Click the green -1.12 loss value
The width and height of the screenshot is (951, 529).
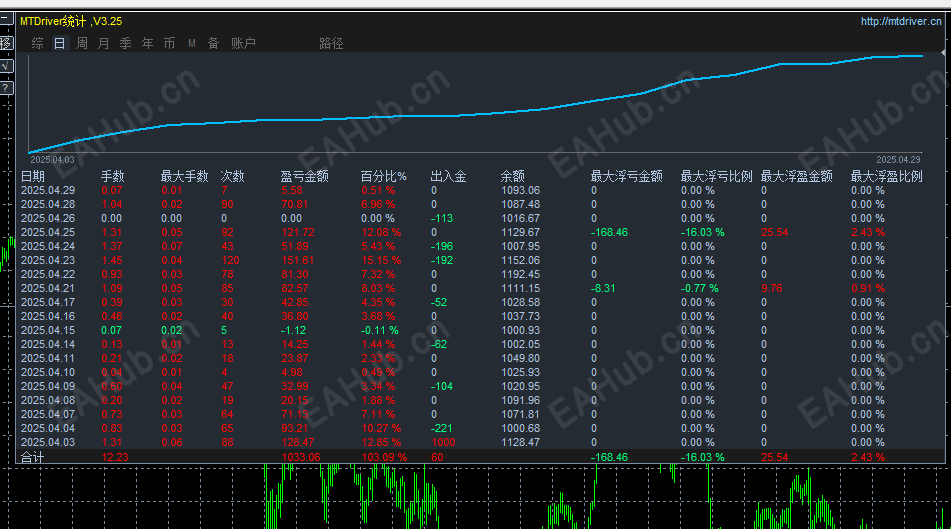point(293,330)
